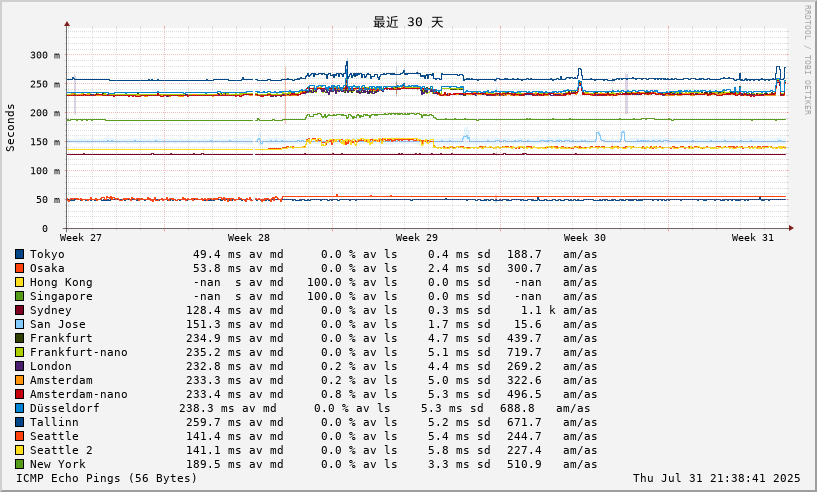Click Frankfurt-nano's 719.7 am/as value
Viewport: 817px width, 492px height.
pyautogui.click(x=524, y=352)
